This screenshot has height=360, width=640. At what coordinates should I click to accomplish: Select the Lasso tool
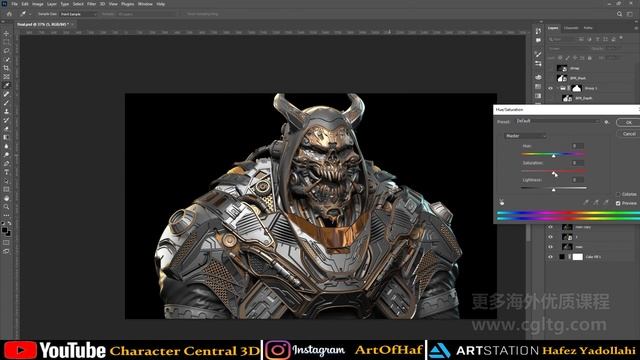pyautogui.click(x=6, y=51)
